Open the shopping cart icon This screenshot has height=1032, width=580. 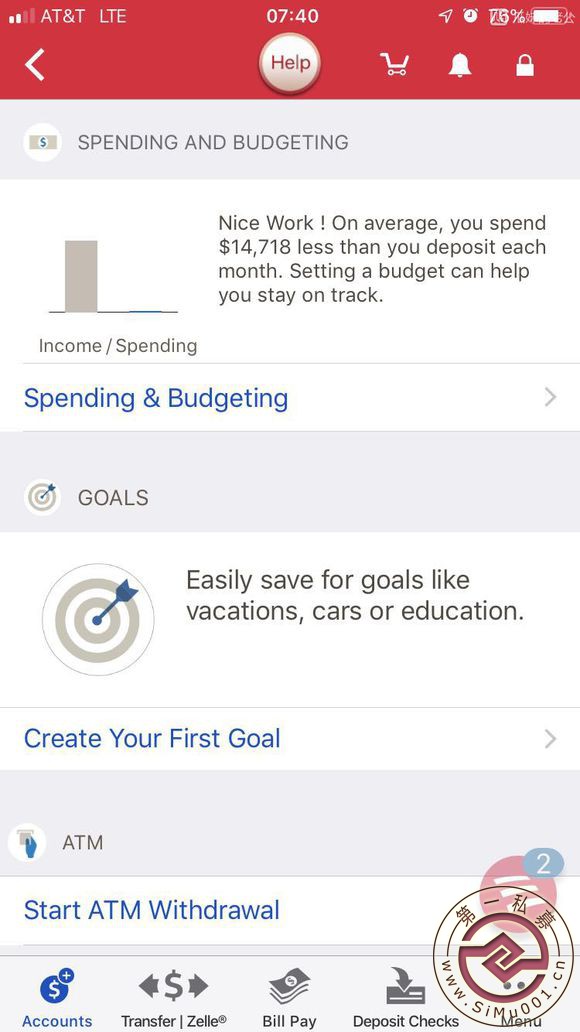[394, 64]
